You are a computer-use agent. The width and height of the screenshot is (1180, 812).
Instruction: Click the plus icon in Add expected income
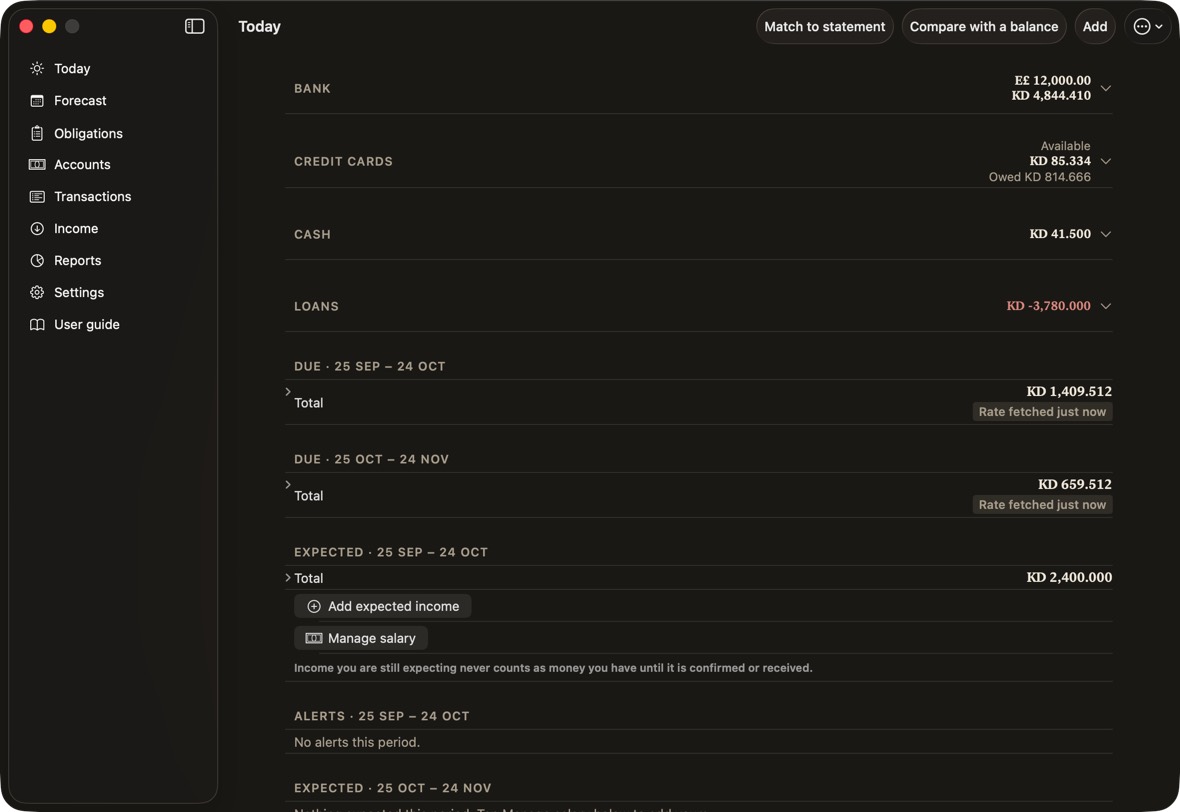[x=314, y=607]
